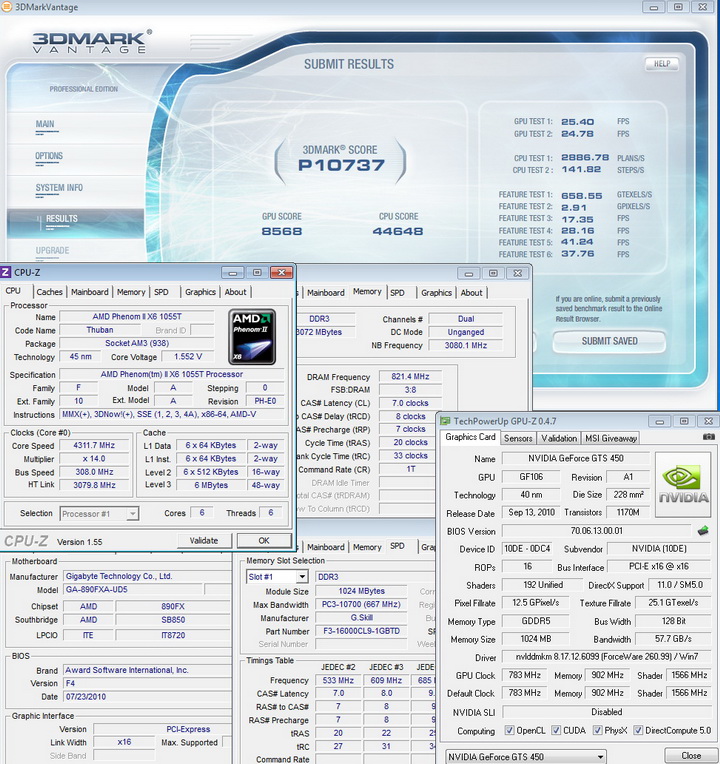Viewport: 720px width, 764px height.
Task: Close the CPU-Z window with red X
Action: coord(282,273)
